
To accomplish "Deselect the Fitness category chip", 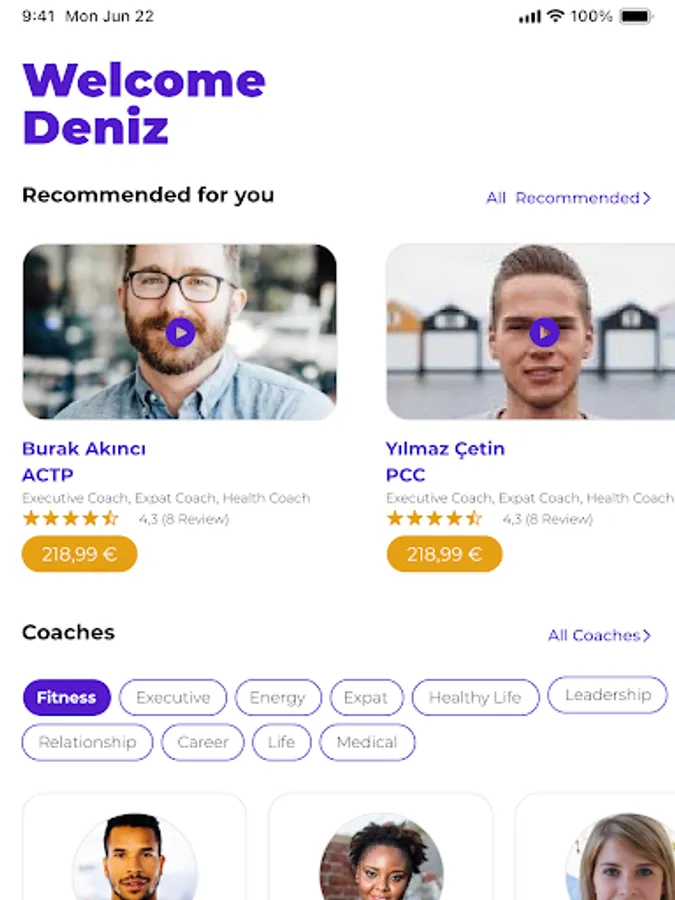I will pyautogui.click(x=67, y=697).
